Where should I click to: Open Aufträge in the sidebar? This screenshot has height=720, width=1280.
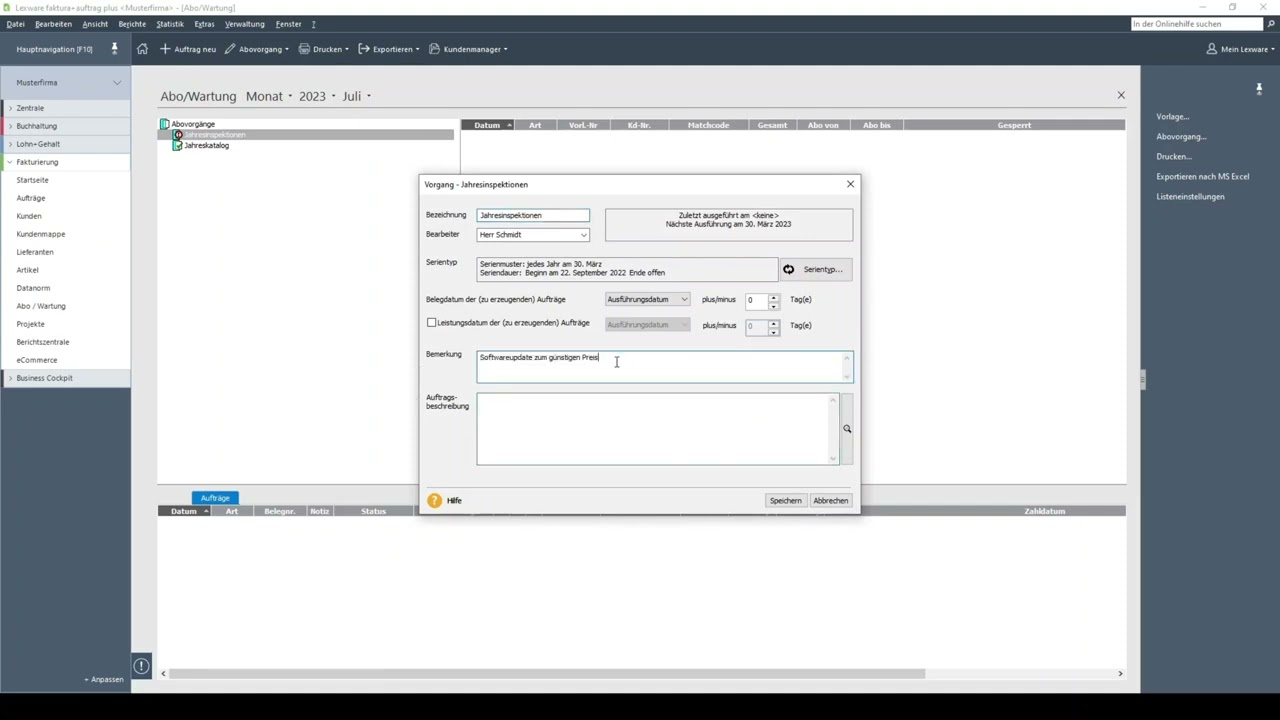[x=30, y=198]
